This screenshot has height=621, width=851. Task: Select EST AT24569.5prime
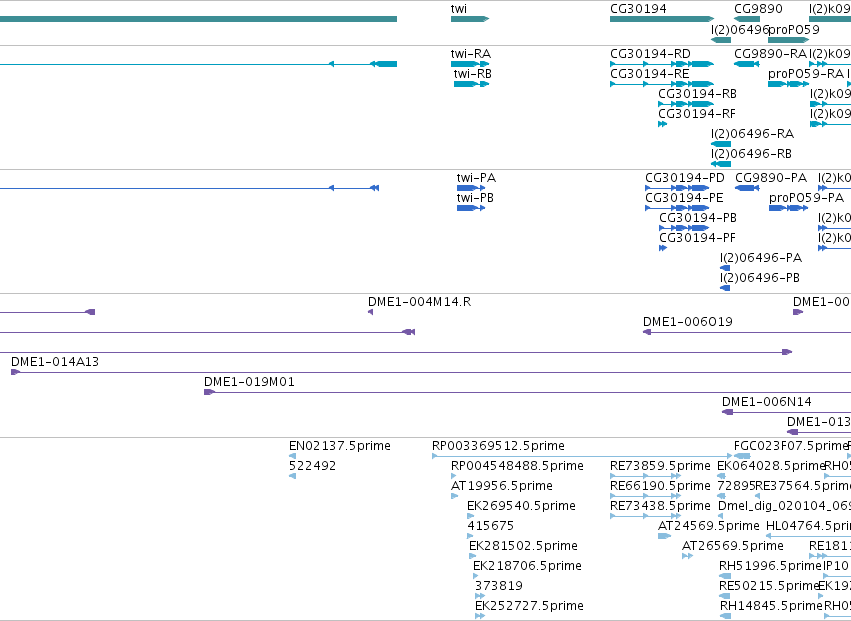point(708,527)
